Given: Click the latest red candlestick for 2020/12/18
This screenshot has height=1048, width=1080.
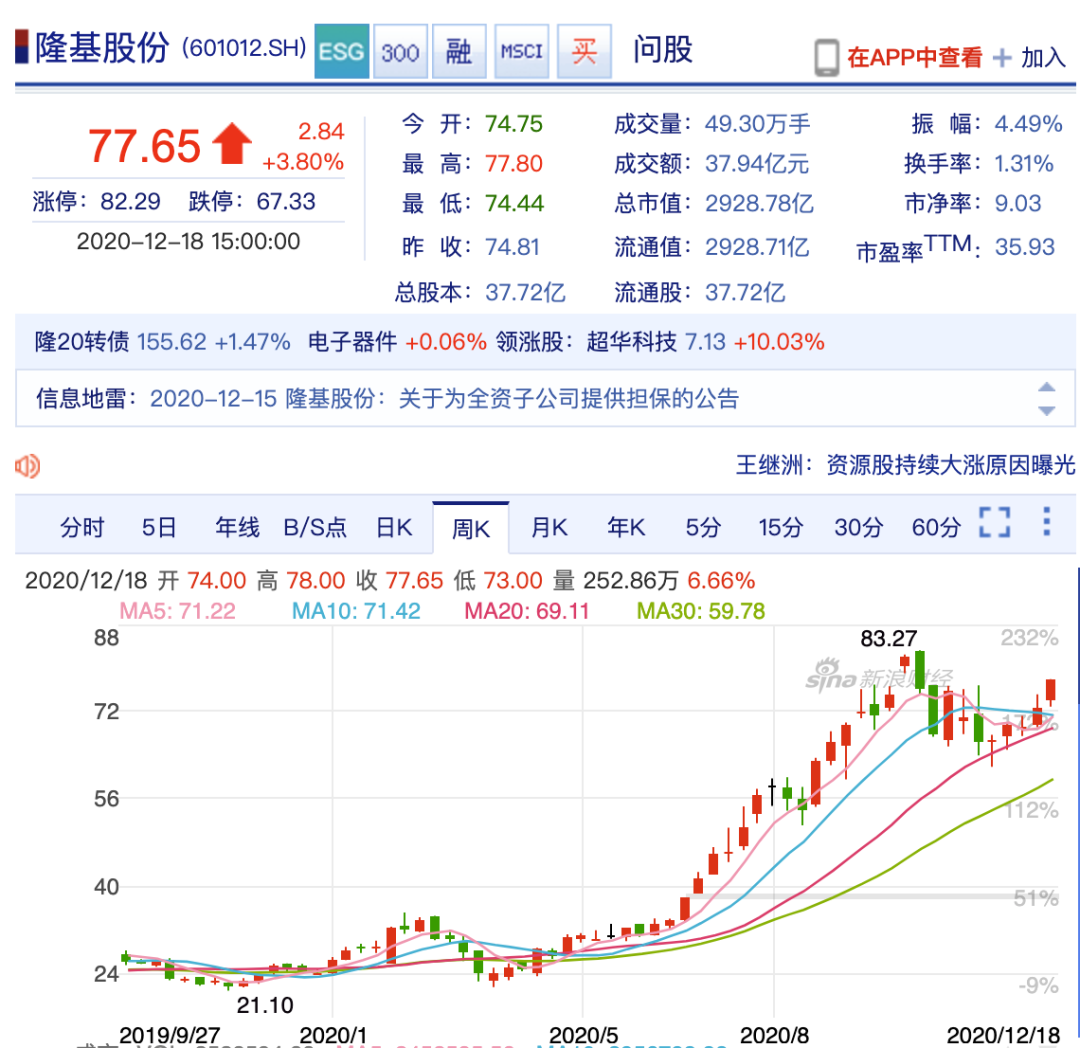Looking at the screenshot, I should point(1050,691).
